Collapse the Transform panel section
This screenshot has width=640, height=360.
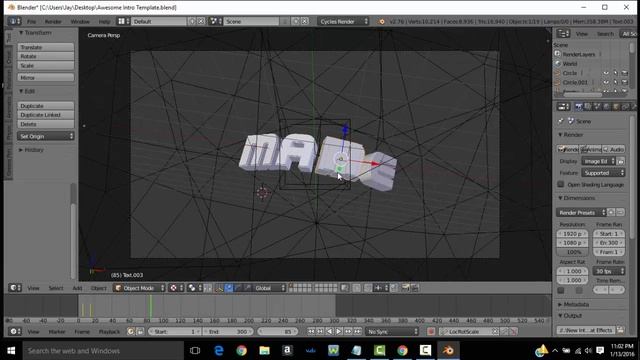[x=35, y=33]
